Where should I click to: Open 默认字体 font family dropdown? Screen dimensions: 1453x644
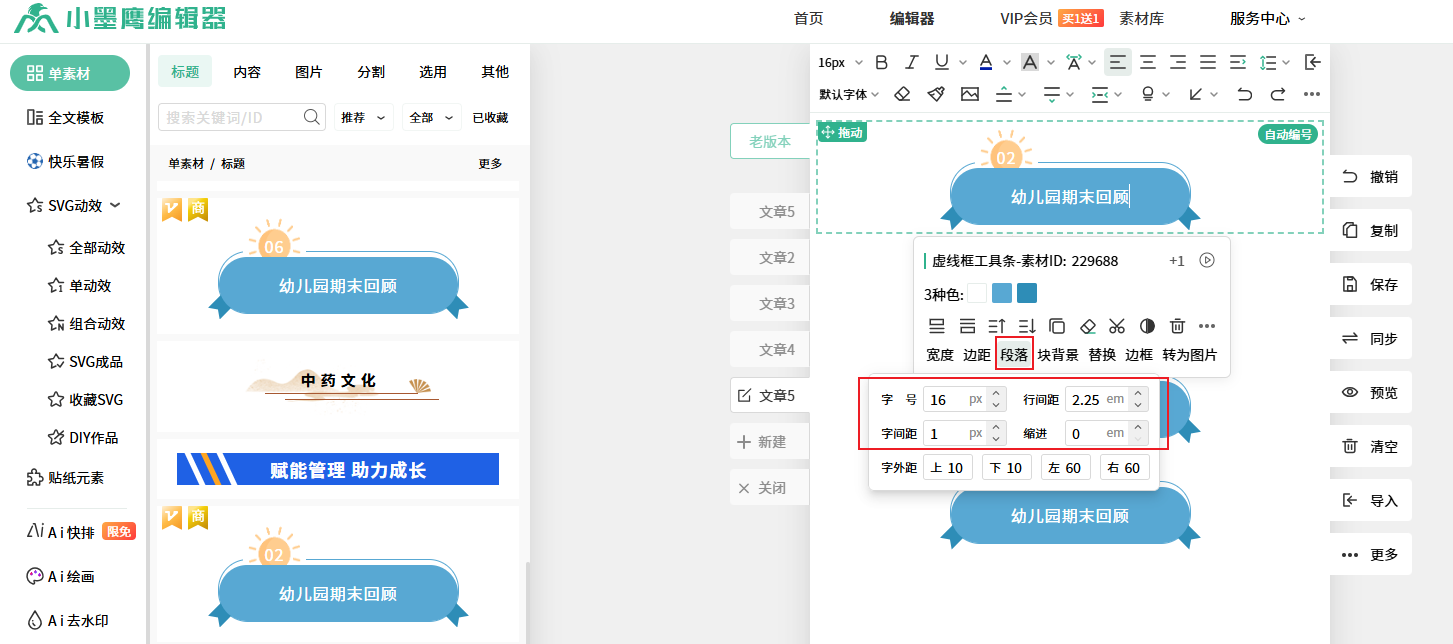tap(849, 94)
